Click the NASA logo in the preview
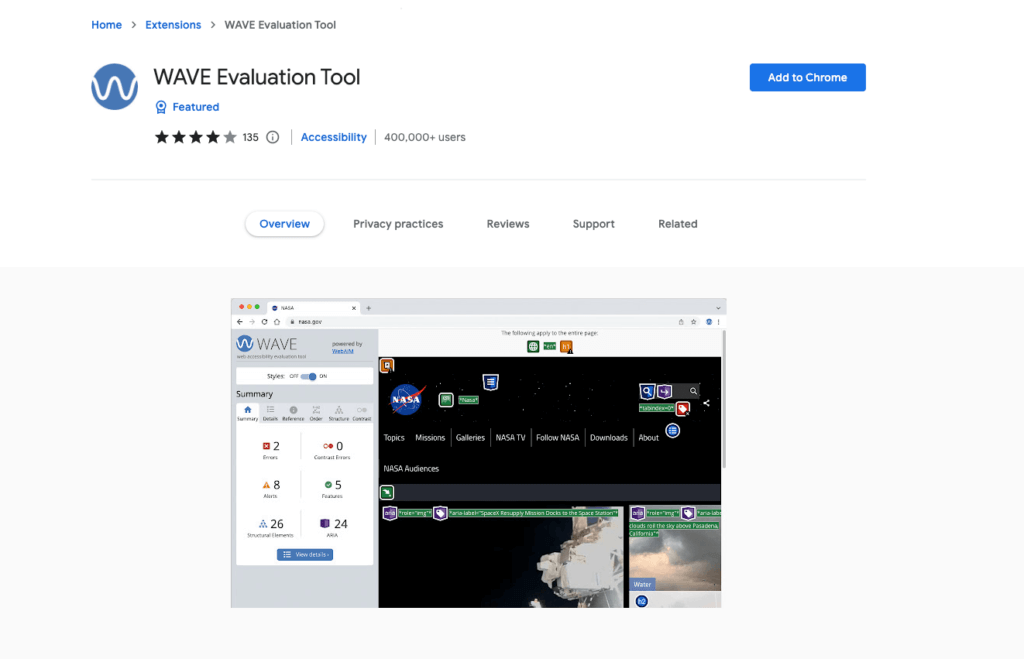The image size is (1024, 659). pos(407,399)
